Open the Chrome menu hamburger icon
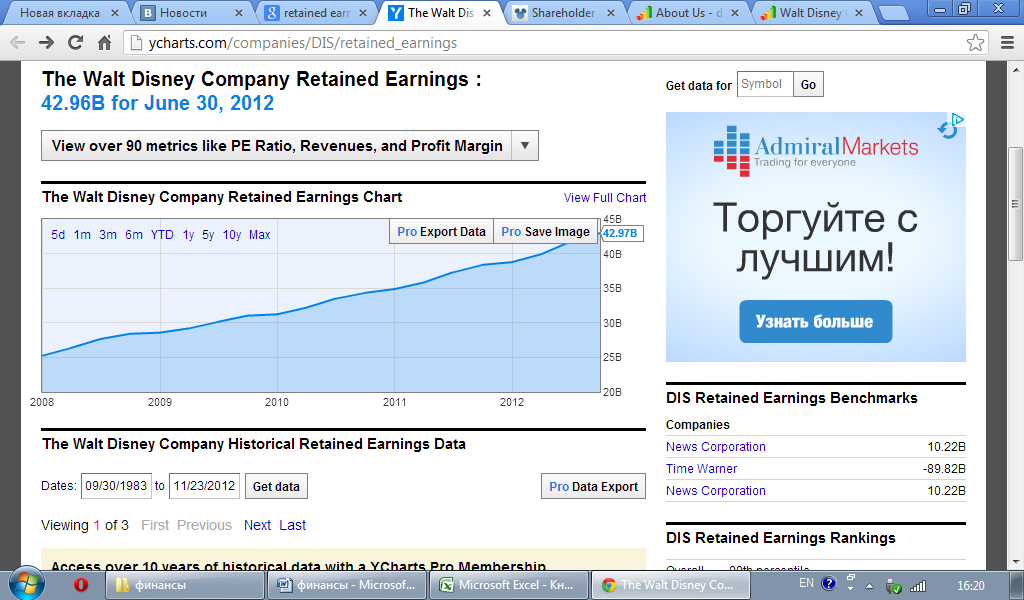The height and width of the screenshot is (600, 1024). (x=1007, y=43)
